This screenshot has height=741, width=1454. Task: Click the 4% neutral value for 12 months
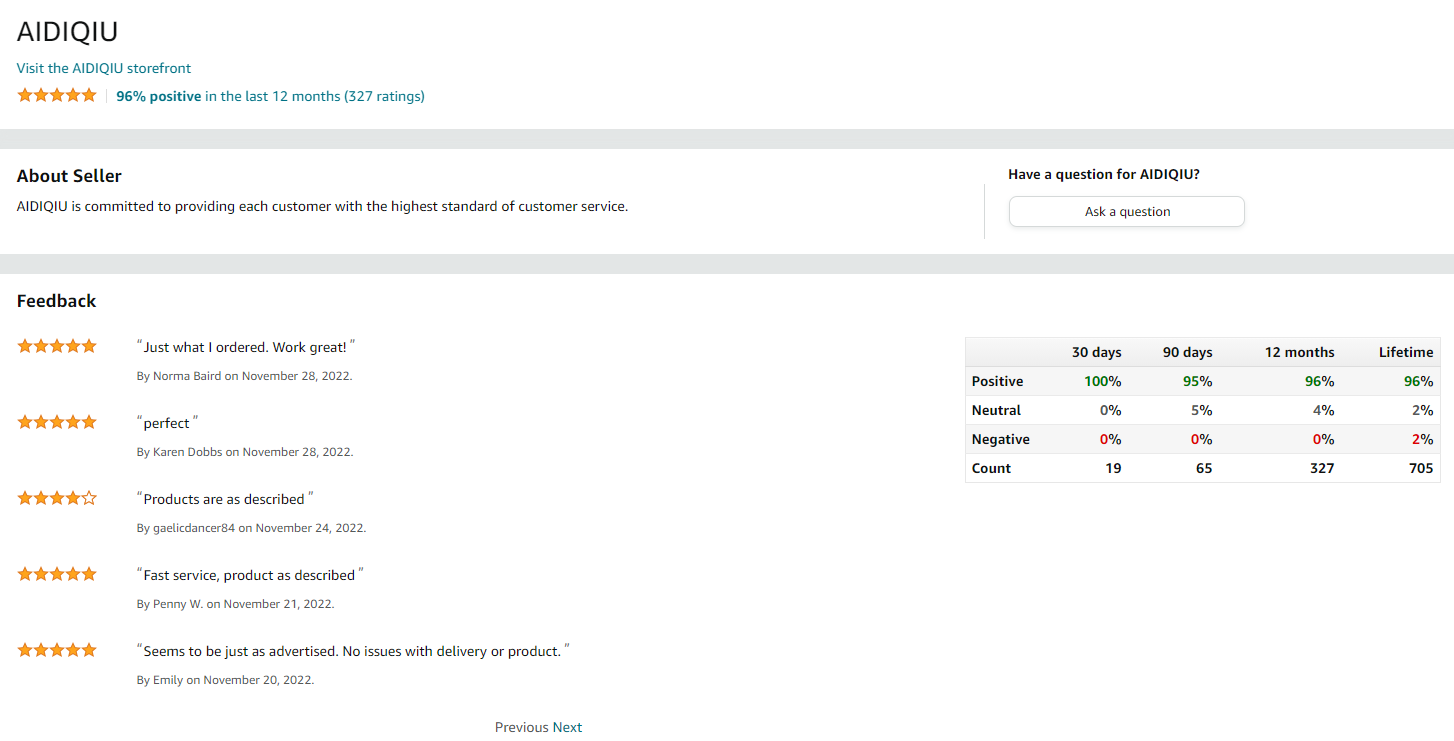pyautogui.click(x=1325, y=410)
